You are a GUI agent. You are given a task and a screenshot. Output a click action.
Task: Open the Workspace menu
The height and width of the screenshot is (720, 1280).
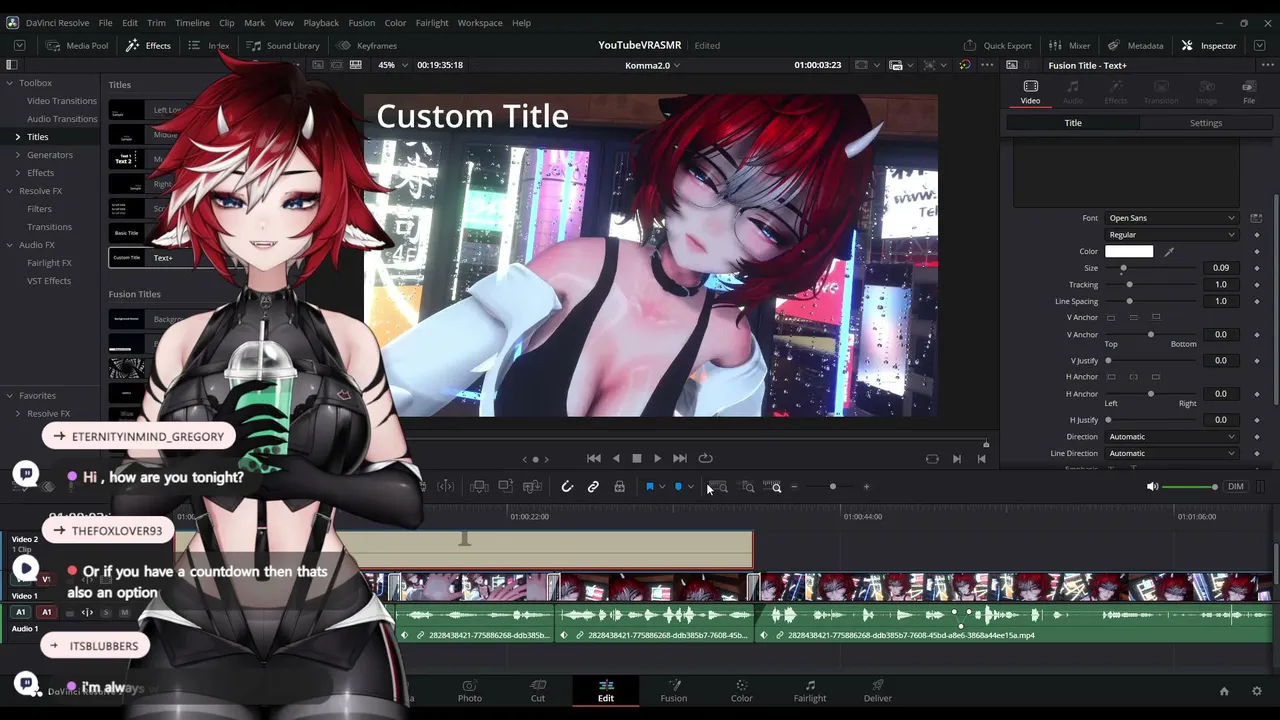pyautogui.click(x=480, y=23)
